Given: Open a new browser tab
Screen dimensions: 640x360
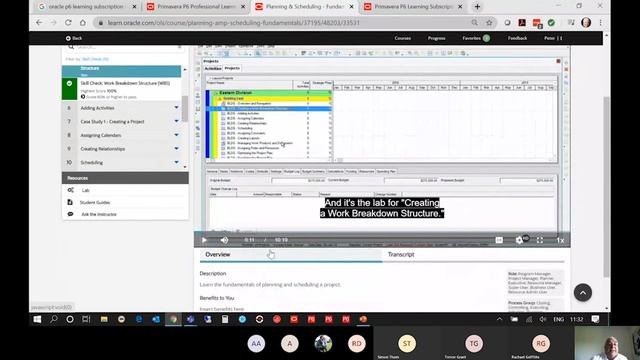Looking at the screenshot, I should pyautogui.click(x=477, y=7).
